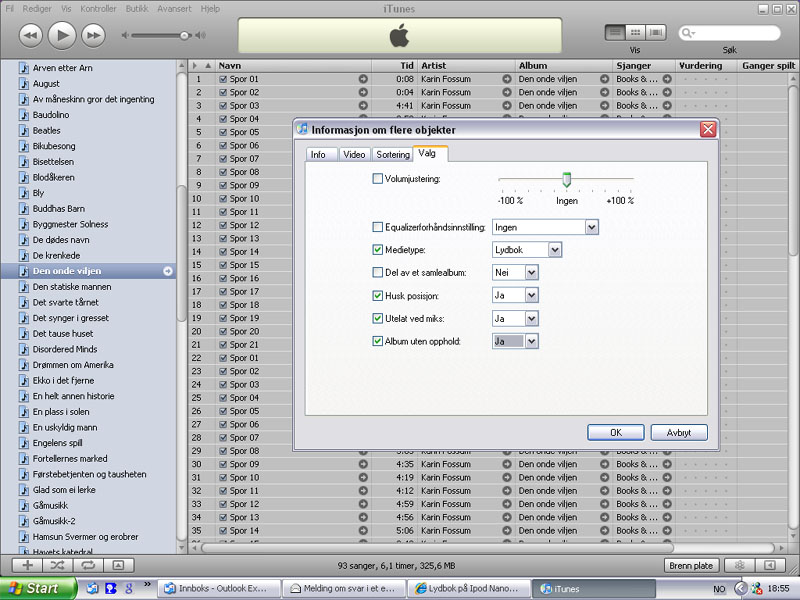This screenshot has width=800, height=600.
Task: Click horizontal scrollbar of track list
Action: tap(437, 548)
